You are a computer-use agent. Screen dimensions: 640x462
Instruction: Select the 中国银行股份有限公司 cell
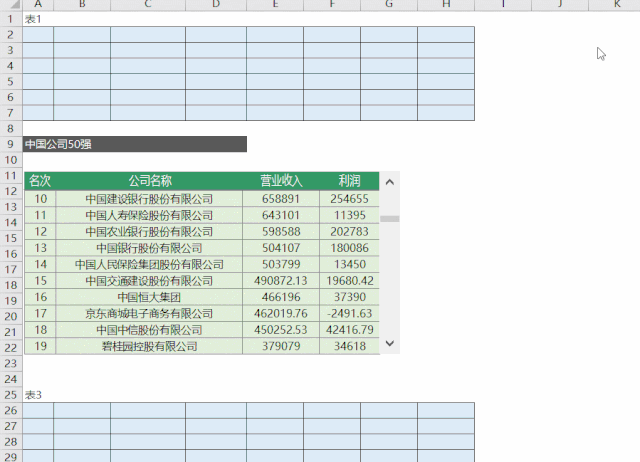[149, 248]
